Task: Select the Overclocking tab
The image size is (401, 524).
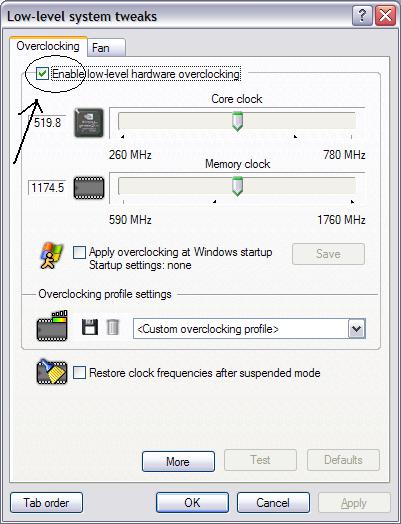Action: coord(48,46)
